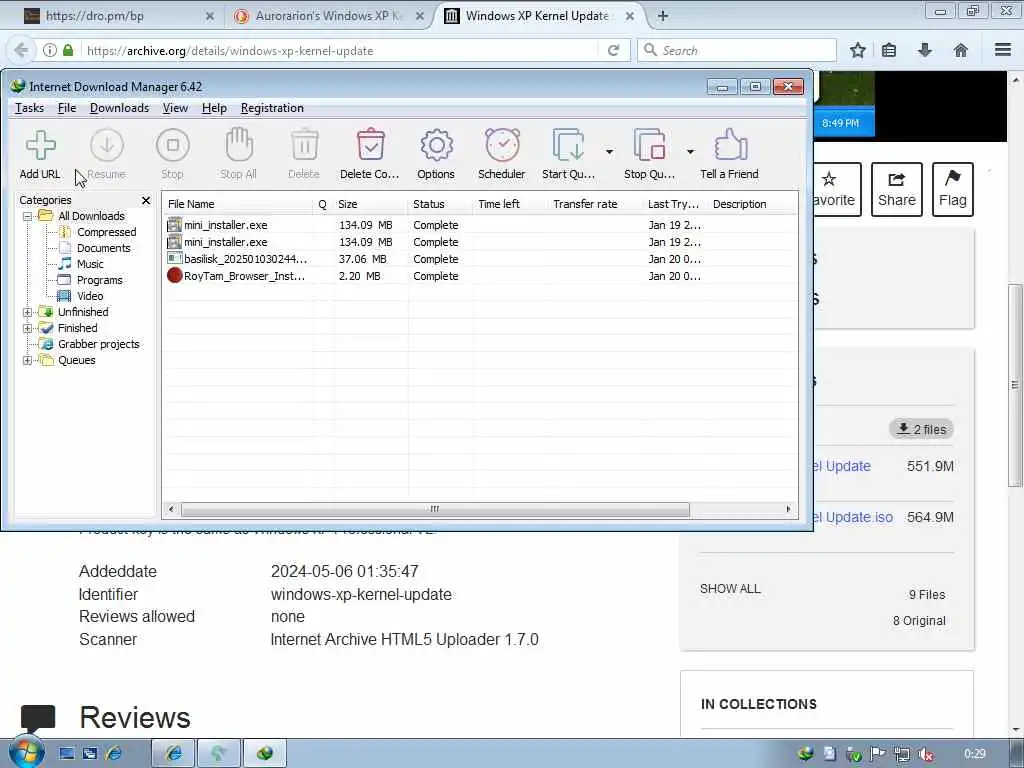The height and width of the screenshot is (768, 1024).
Task: Click the site info icon in address bar
Action: point(50,50)
